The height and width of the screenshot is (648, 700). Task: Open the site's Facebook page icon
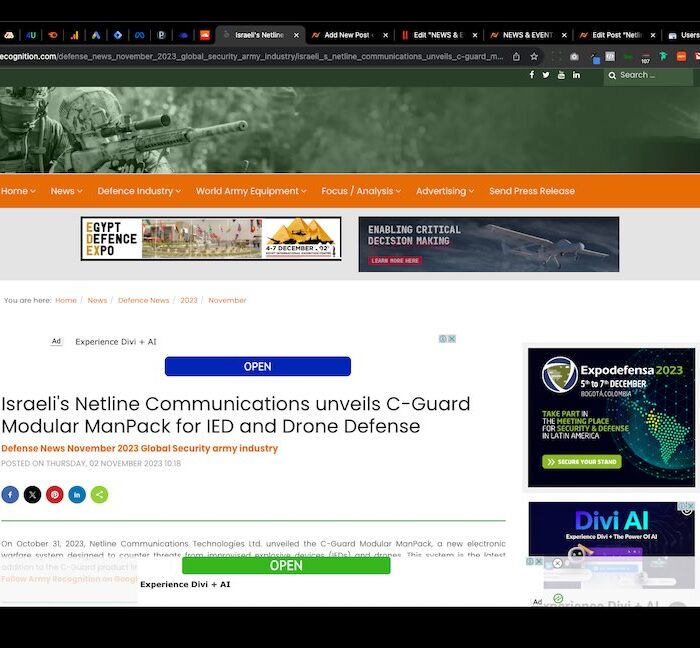pyautogui.click(x=532, y=75)
